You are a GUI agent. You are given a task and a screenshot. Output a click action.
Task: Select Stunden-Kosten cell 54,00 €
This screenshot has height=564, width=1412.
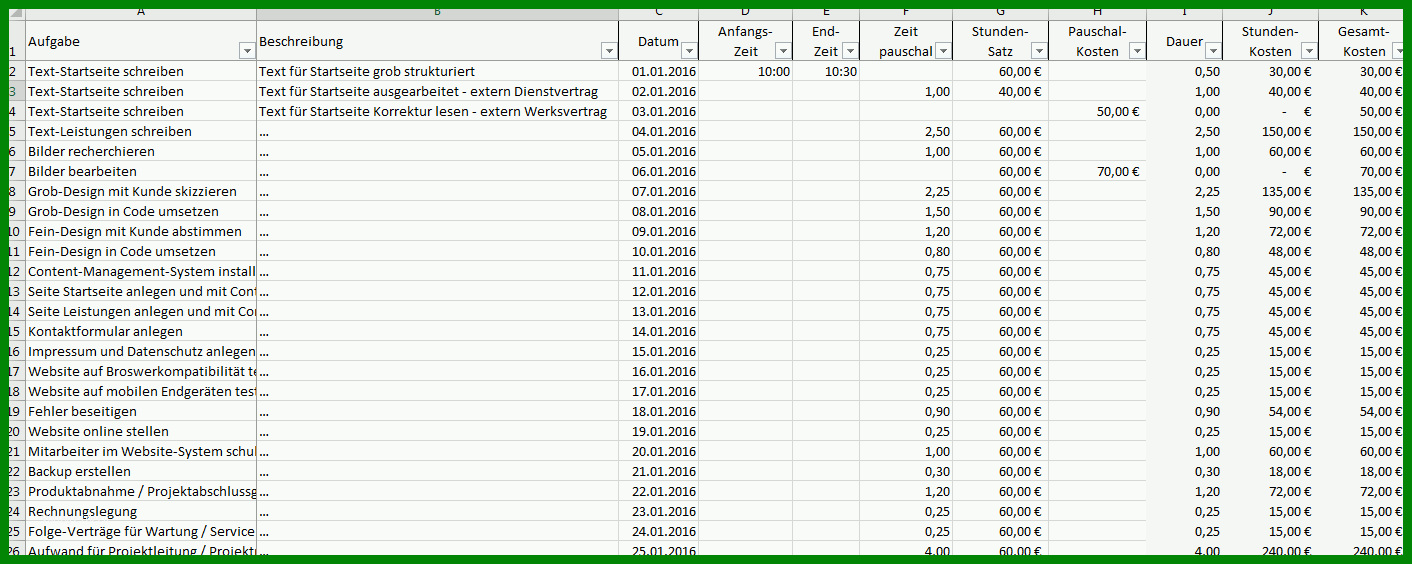(x=1270, y=411)
